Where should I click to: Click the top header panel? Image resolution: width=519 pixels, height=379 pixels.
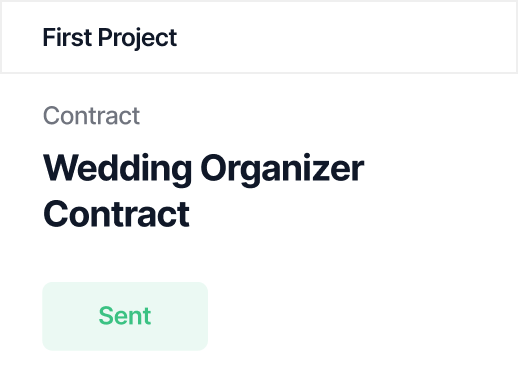click(x=259, y=37)
